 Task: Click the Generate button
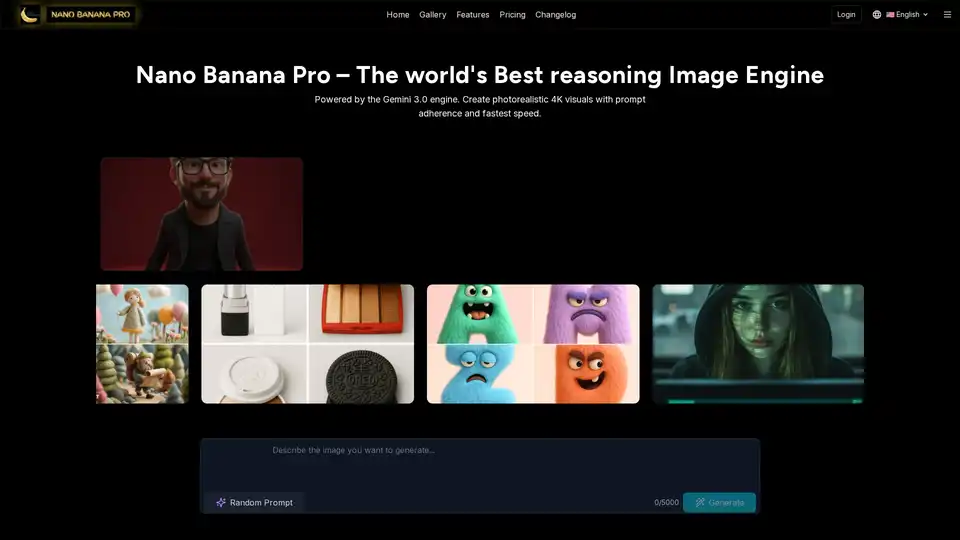(x=719, y=503)
